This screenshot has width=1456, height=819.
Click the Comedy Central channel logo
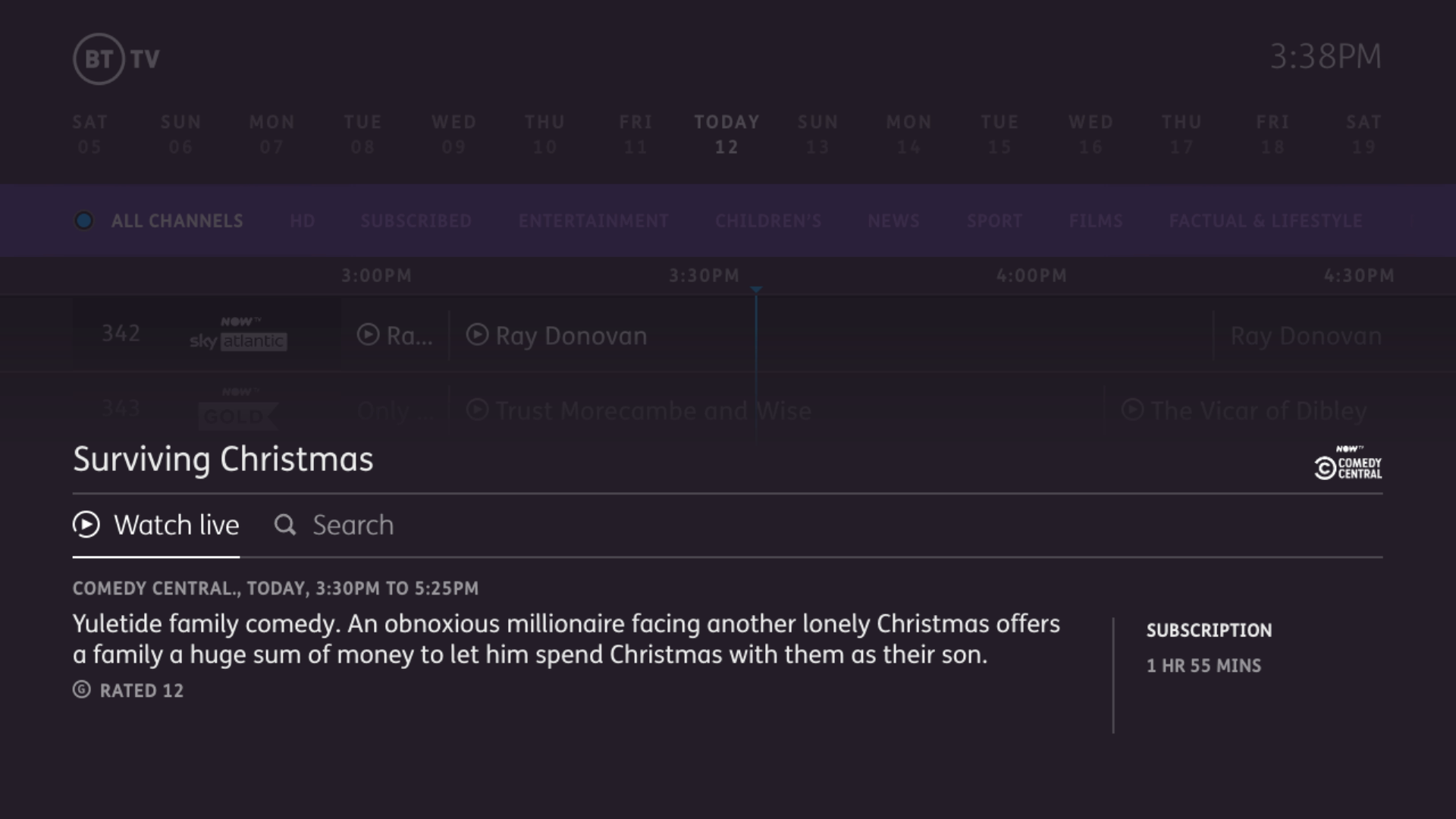click(1348, 463)
